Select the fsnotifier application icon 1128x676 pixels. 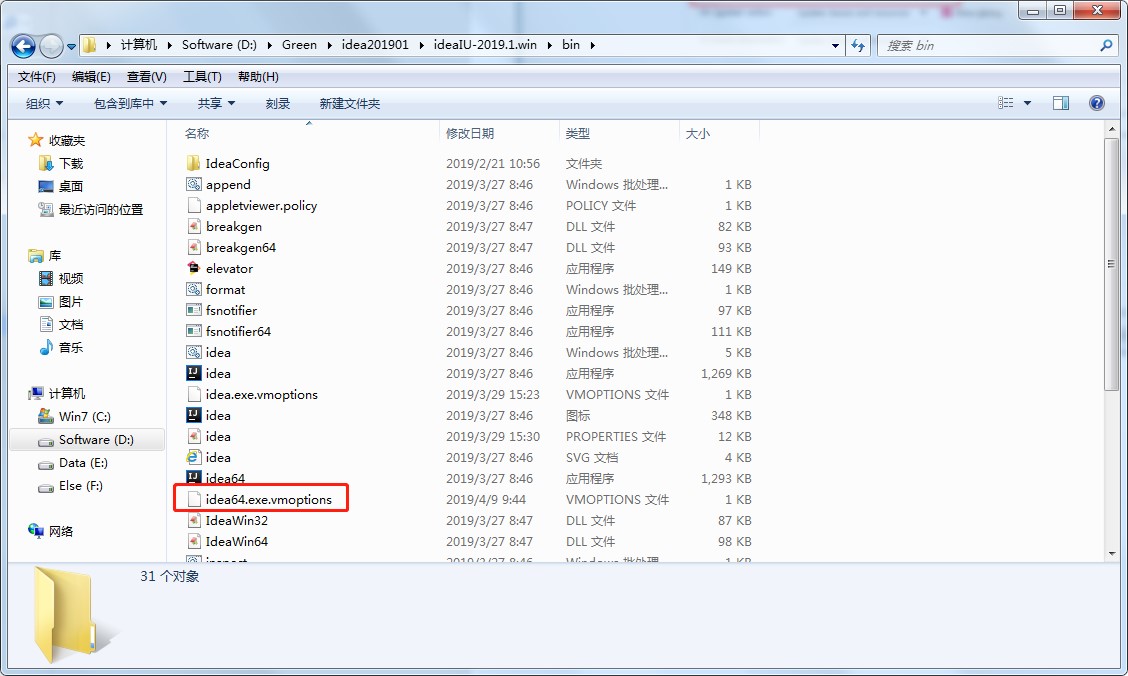point(194,310)
